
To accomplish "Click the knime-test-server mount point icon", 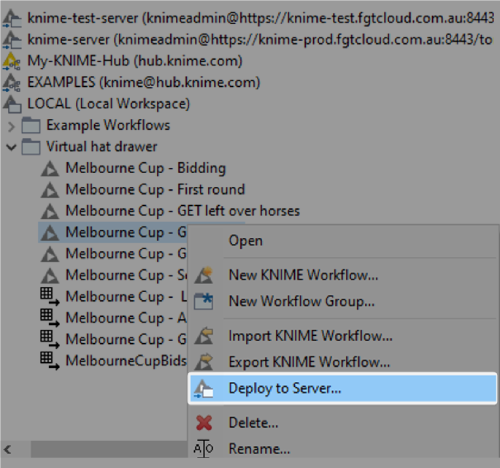I will [12, 18].
